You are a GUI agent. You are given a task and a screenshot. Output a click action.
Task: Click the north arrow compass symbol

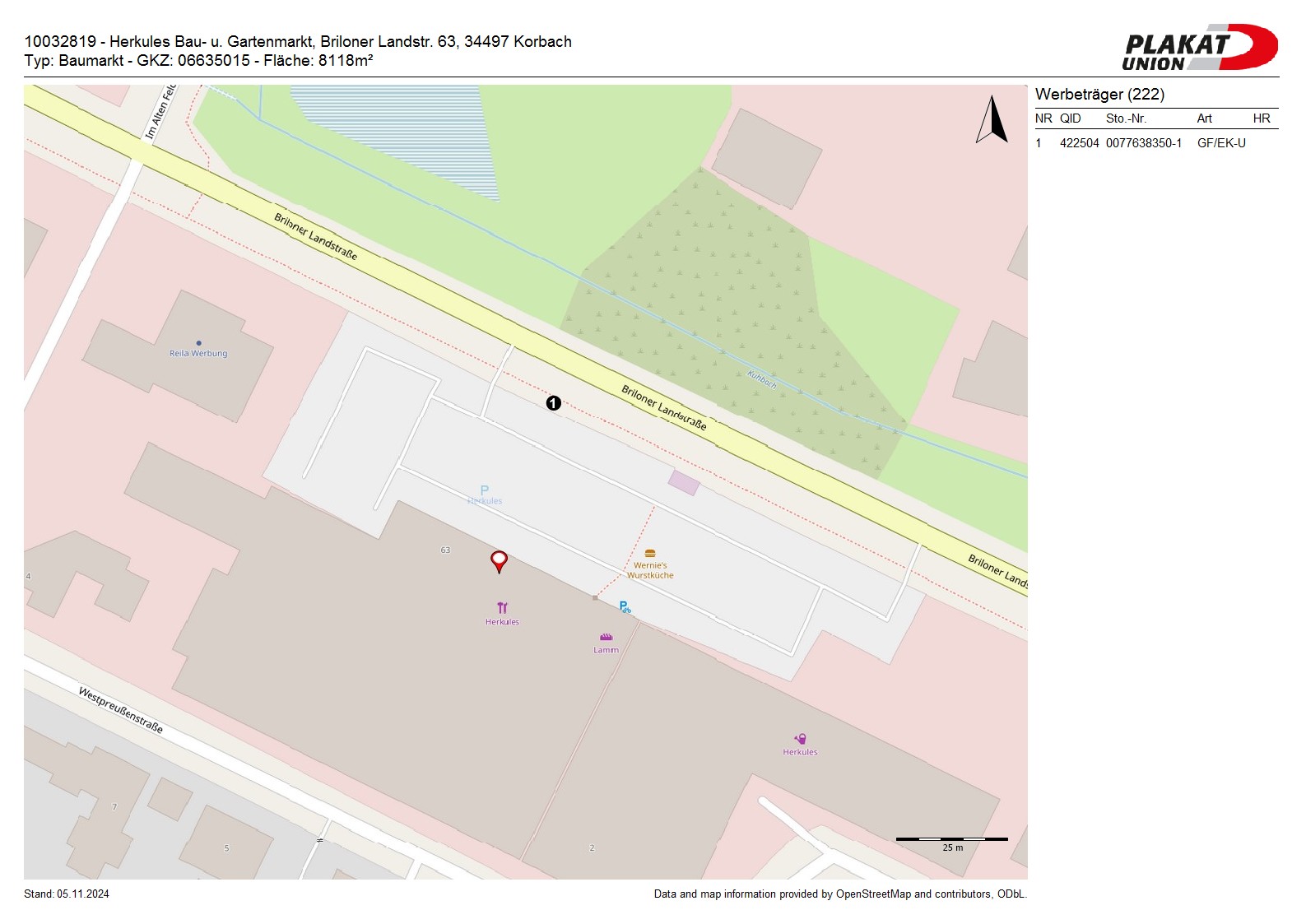[x=992, y=120]
